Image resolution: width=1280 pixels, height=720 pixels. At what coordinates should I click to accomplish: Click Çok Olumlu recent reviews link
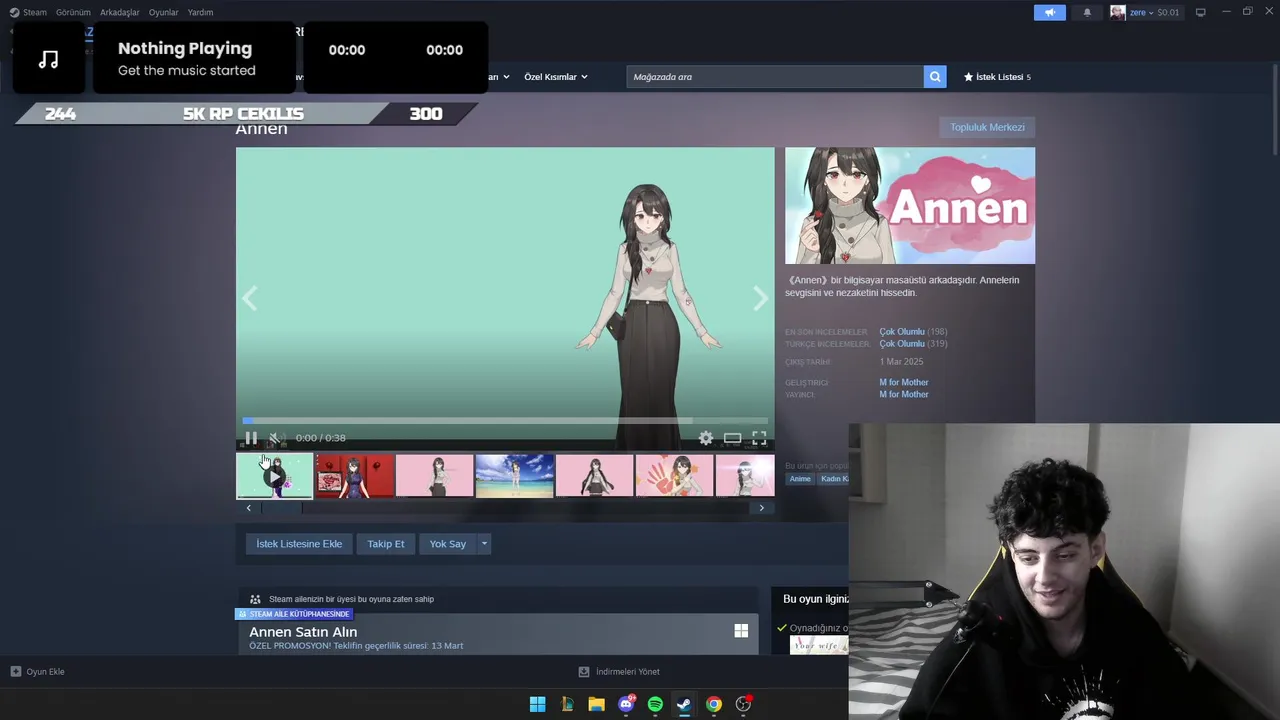click(902, 332)
